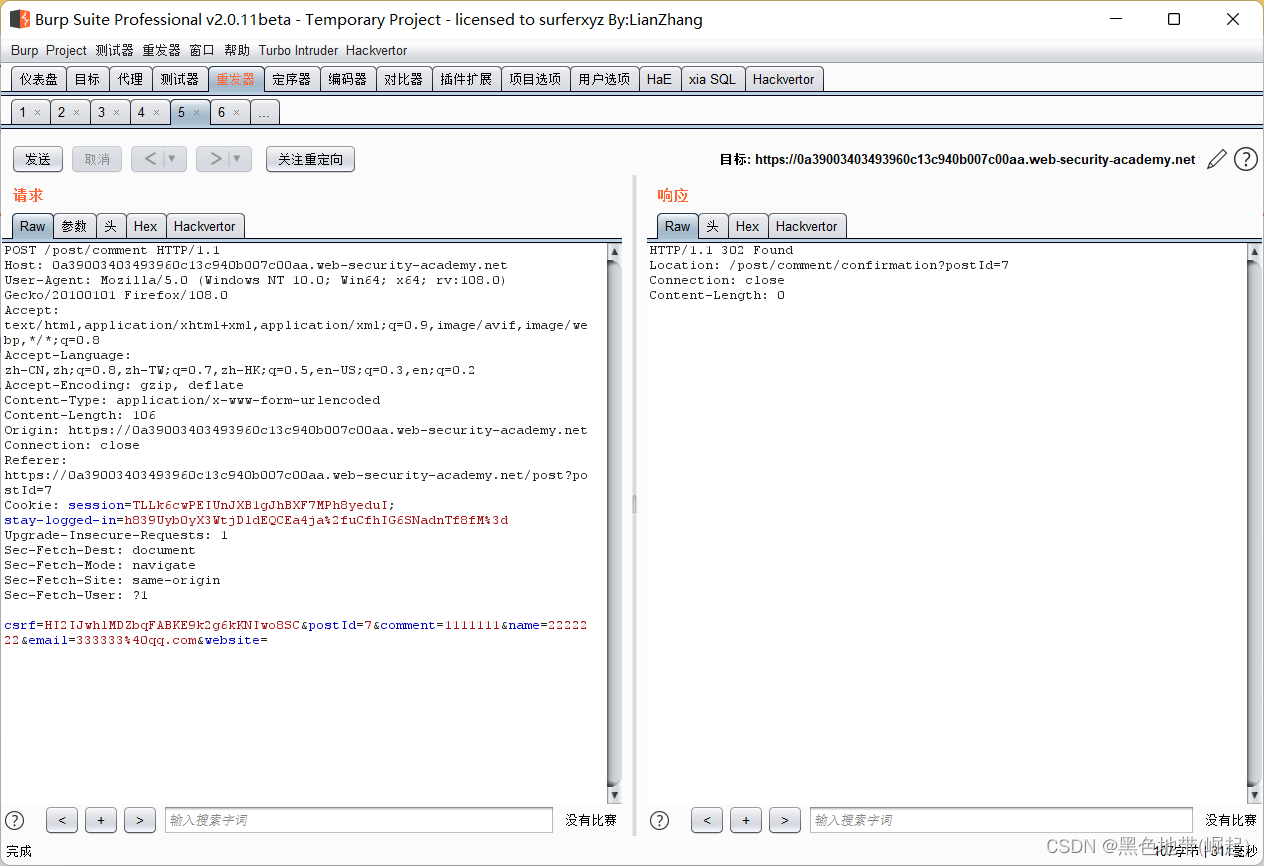Switch to the 重发器 repeater tab

pos(236,79)
